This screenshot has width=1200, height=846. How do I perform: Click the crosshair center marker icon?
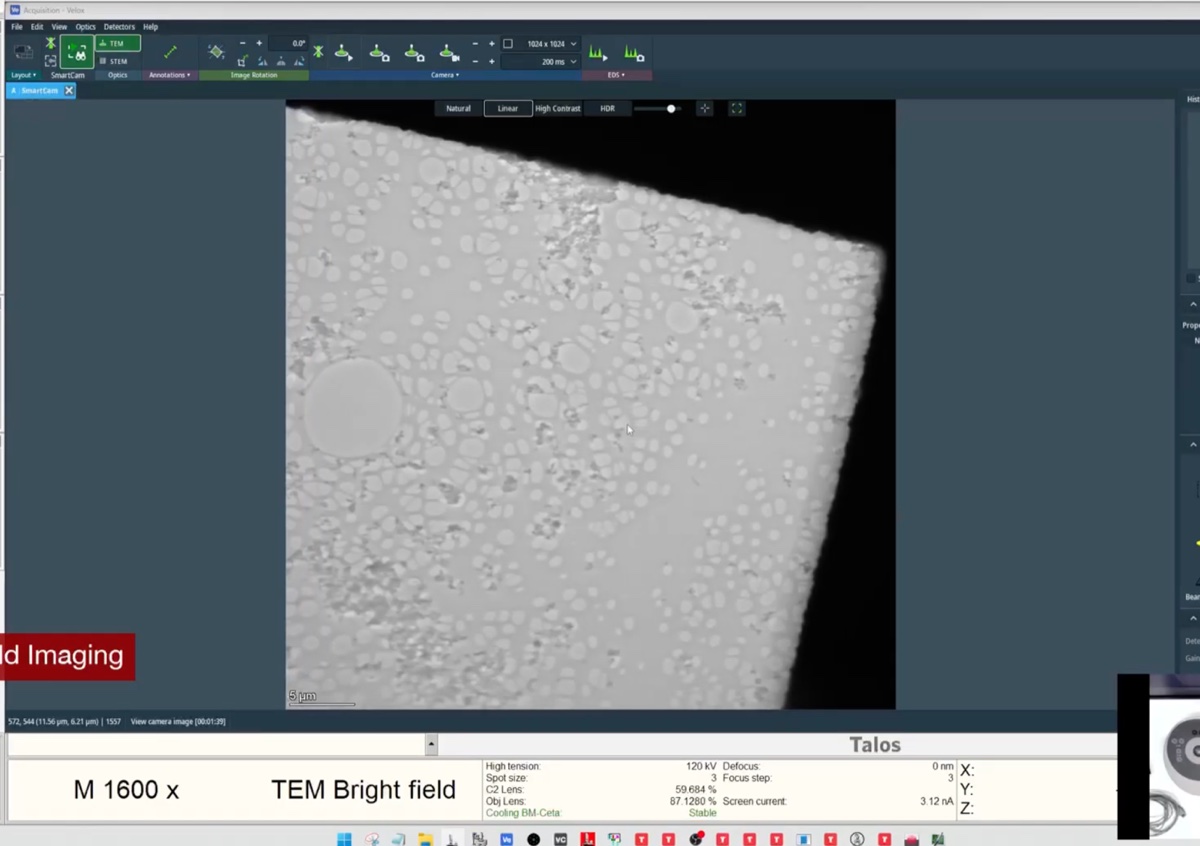(x=705, y=108)
